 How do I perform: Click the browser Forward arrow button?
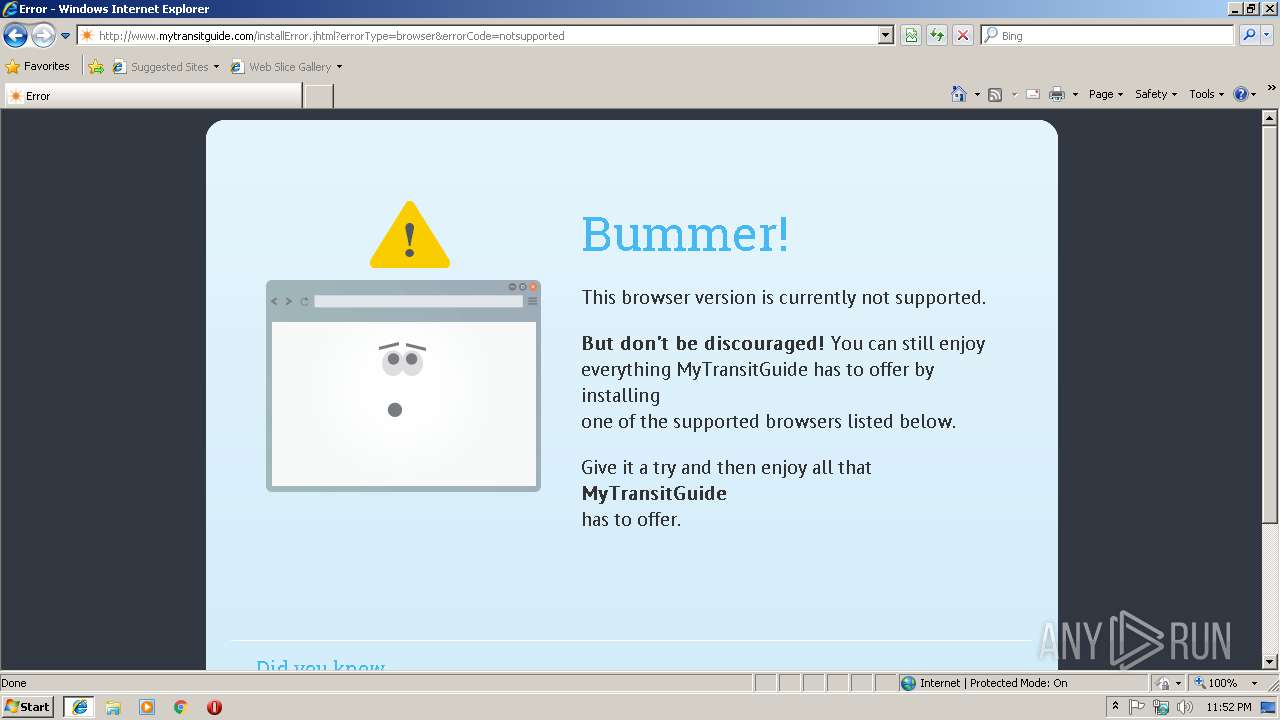pyautogui.click(x=43, y=36)
